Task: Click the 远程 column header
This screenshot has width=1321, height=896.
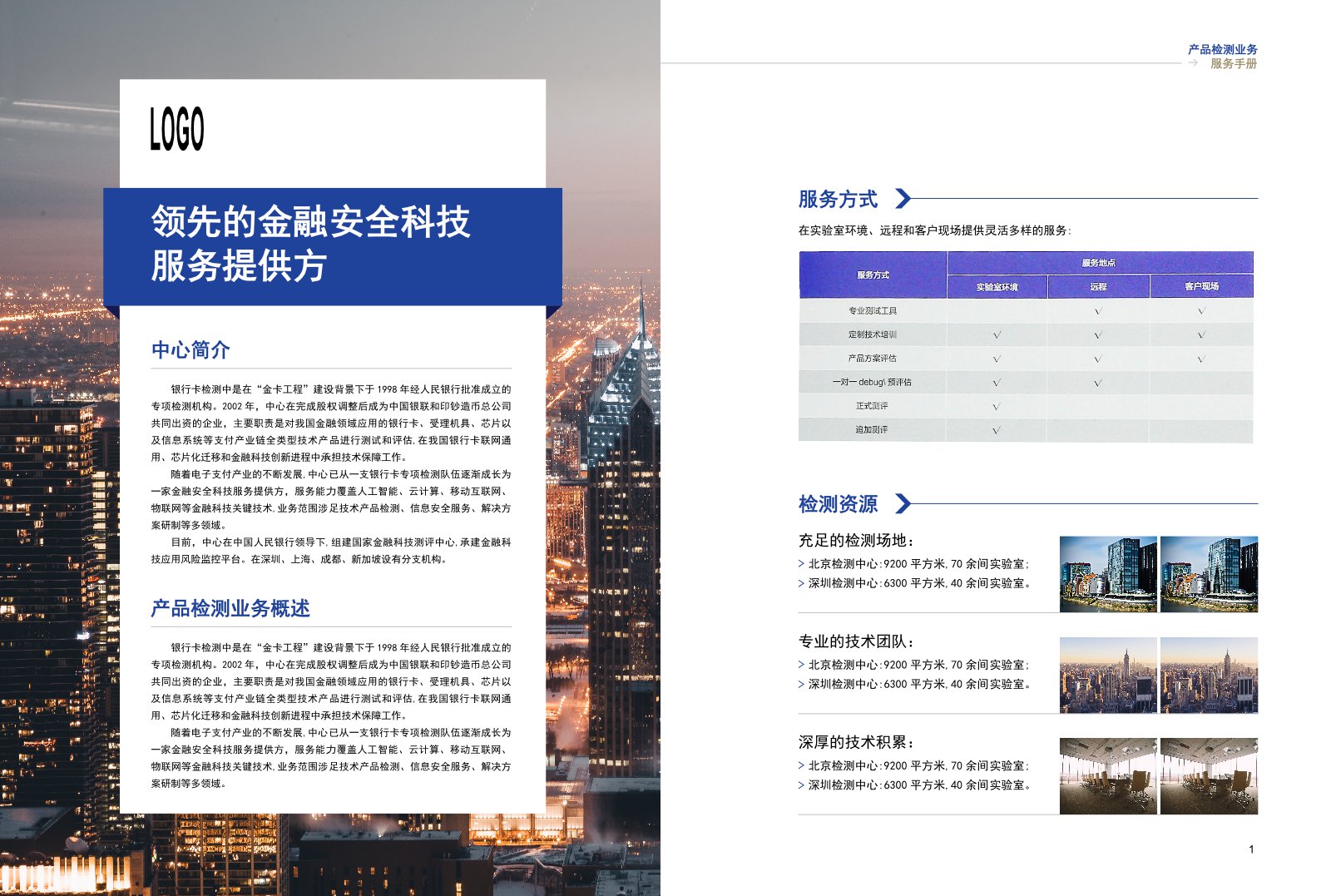Action: pyautogui.click(x=1098, y=286)
